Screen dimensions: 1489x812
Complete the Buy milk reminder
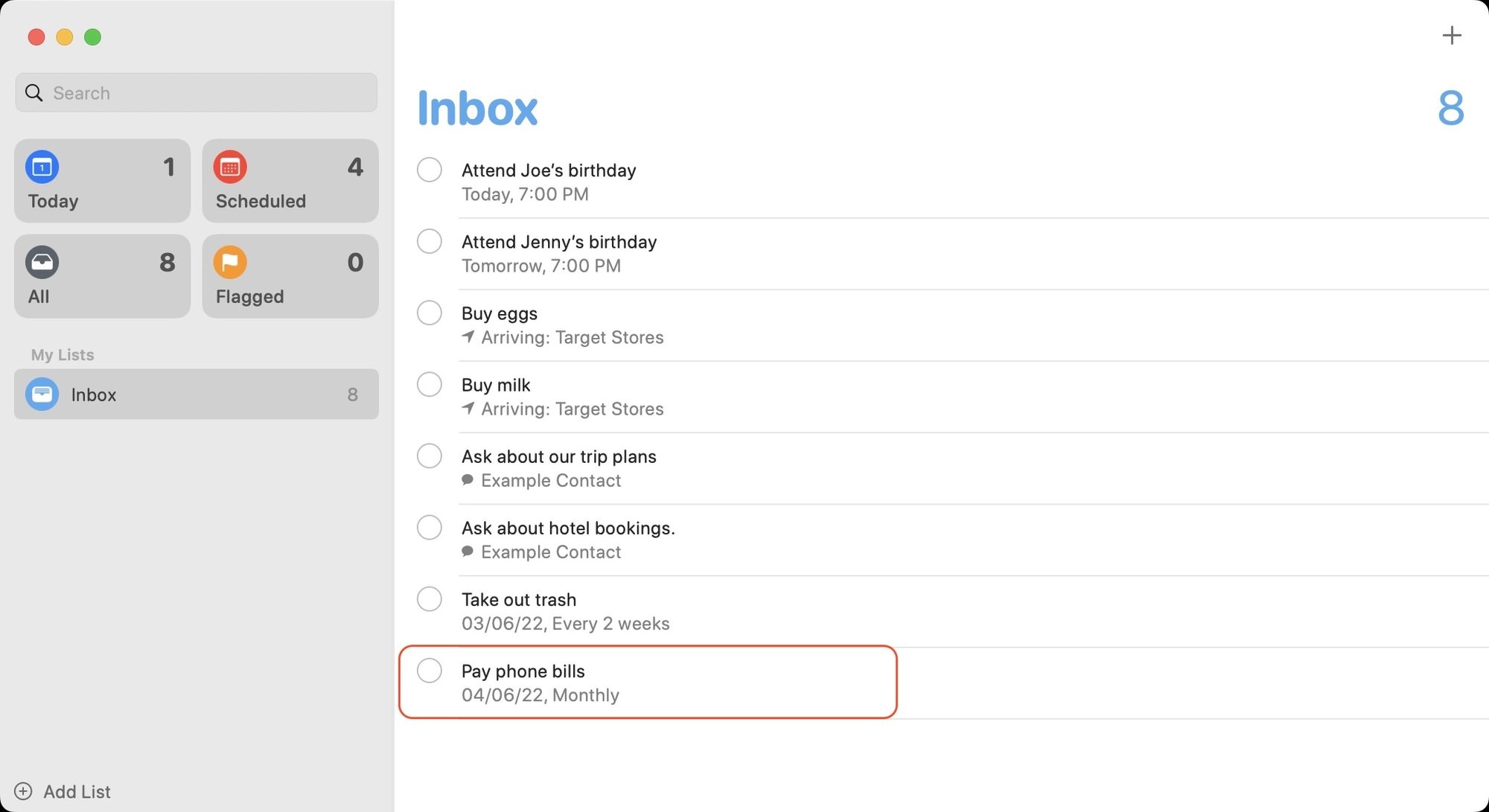(x=430, y=384)
